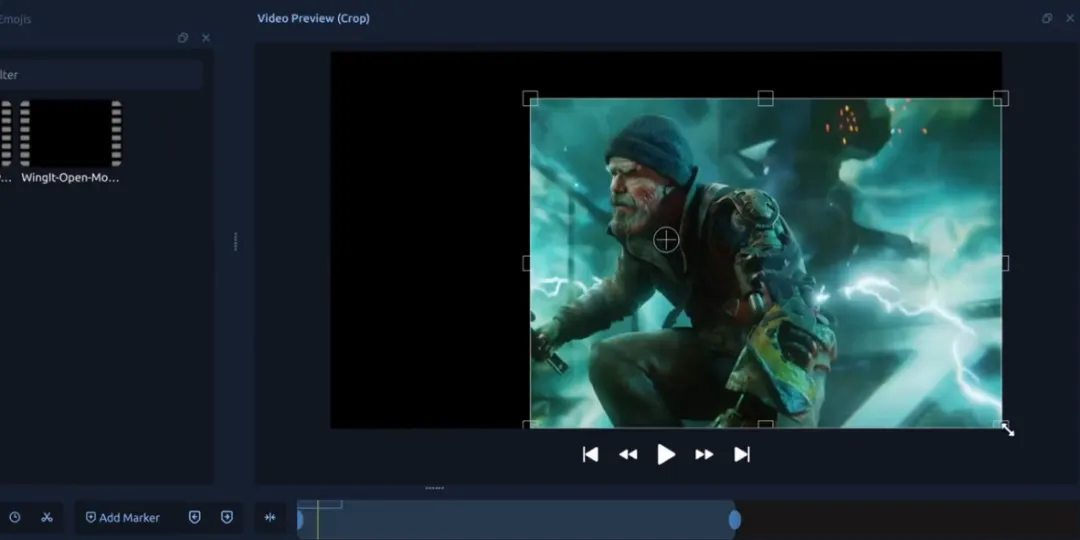Click the yellow playhead line in zoom bar
Viewport: 1080px width, 540px height.
(x=318, y=519)
